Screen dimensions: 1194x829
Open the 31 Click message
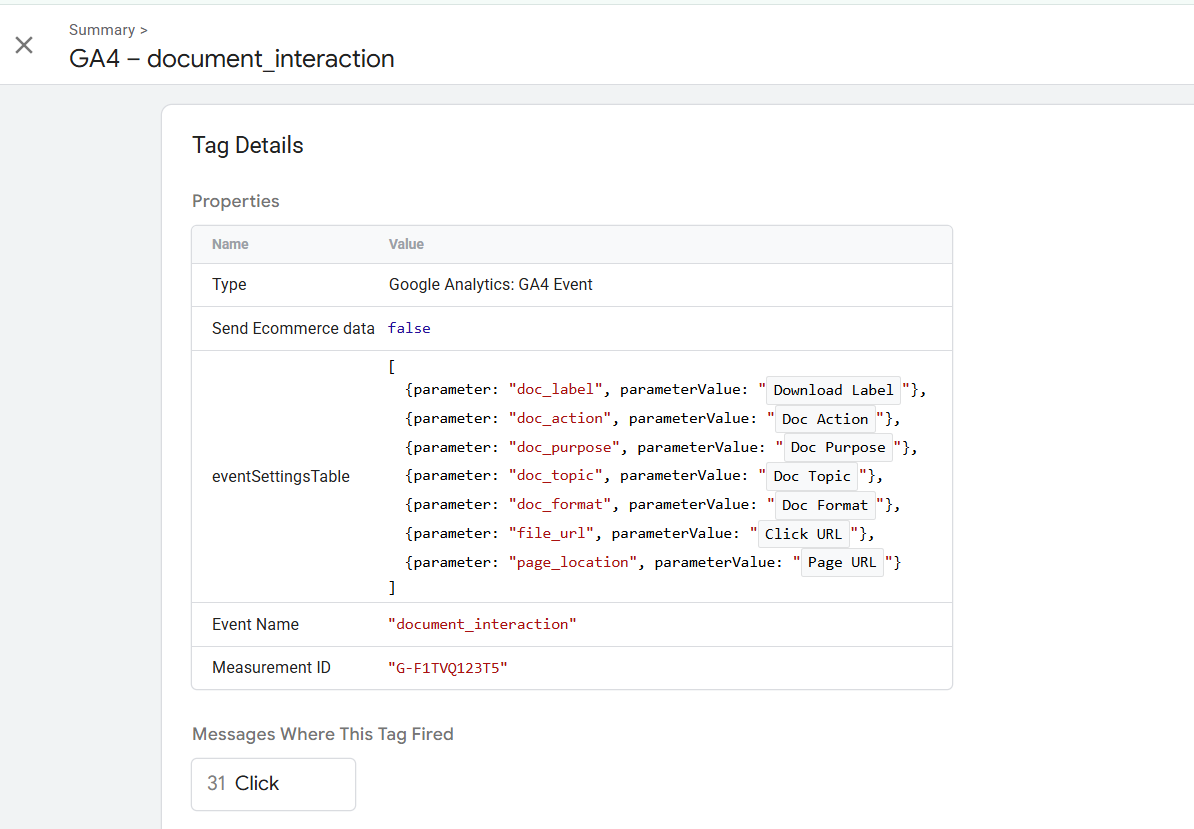(x=273, y=784)
